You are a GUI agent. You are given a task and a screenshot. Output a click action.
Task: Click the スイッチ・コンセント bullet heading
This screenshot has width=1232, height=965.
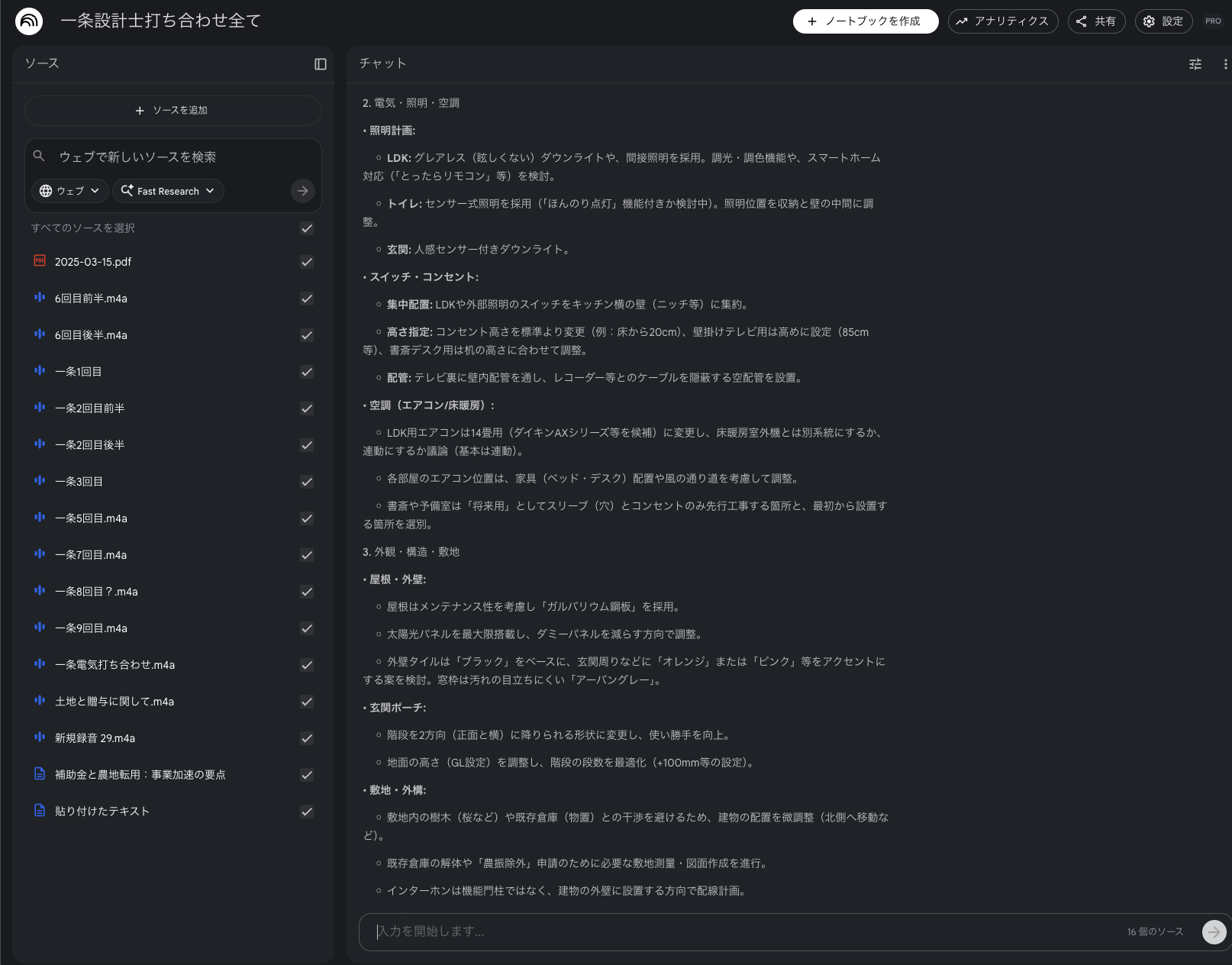click(424, 277)
